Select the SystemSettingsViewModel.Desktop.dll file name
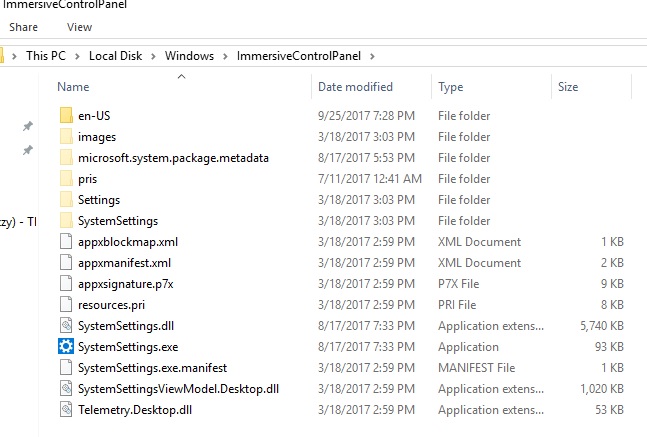 point(178,389)
